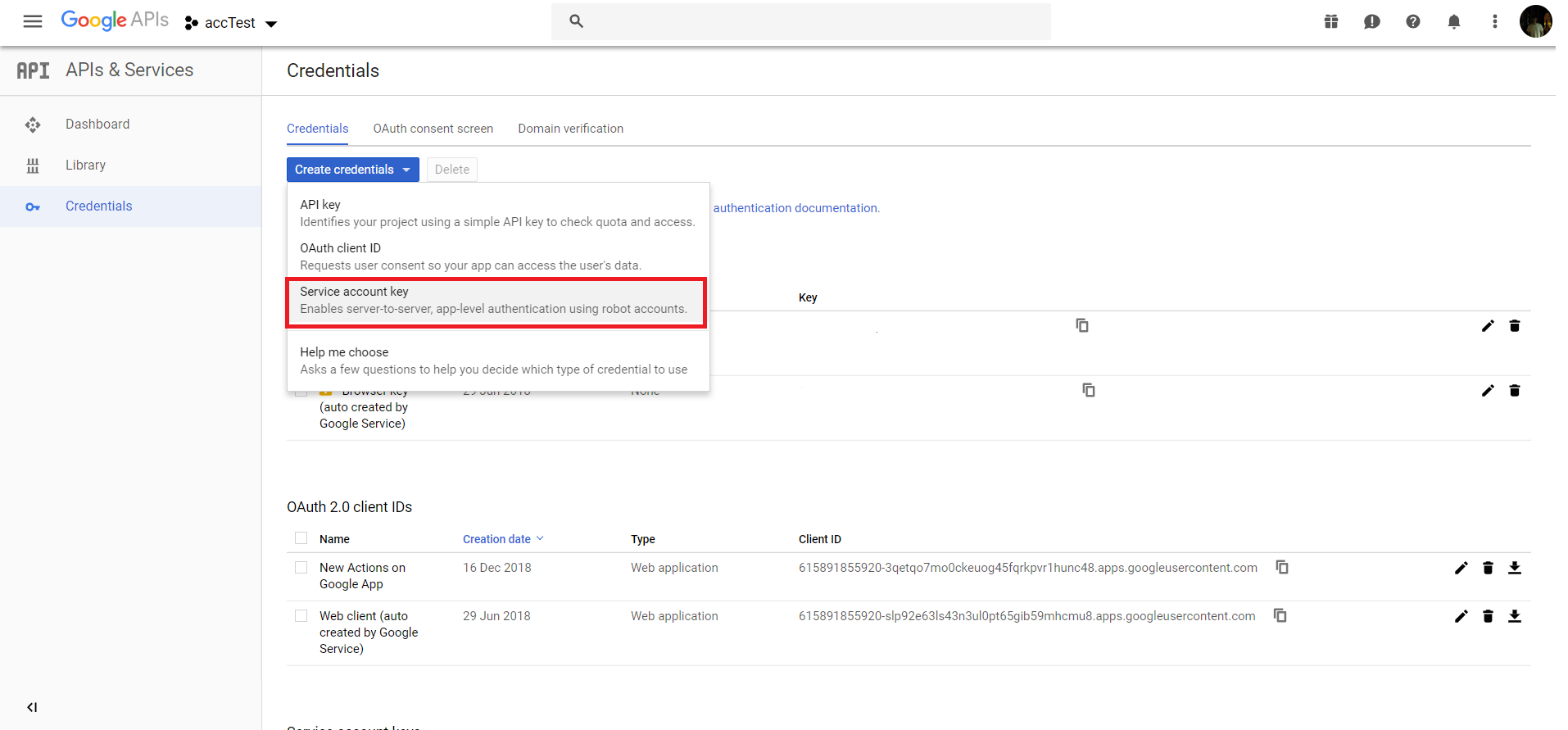Select Credentials in the sidebar
This screenshot has width=1568, height=730.
click(x=131, y=206)
